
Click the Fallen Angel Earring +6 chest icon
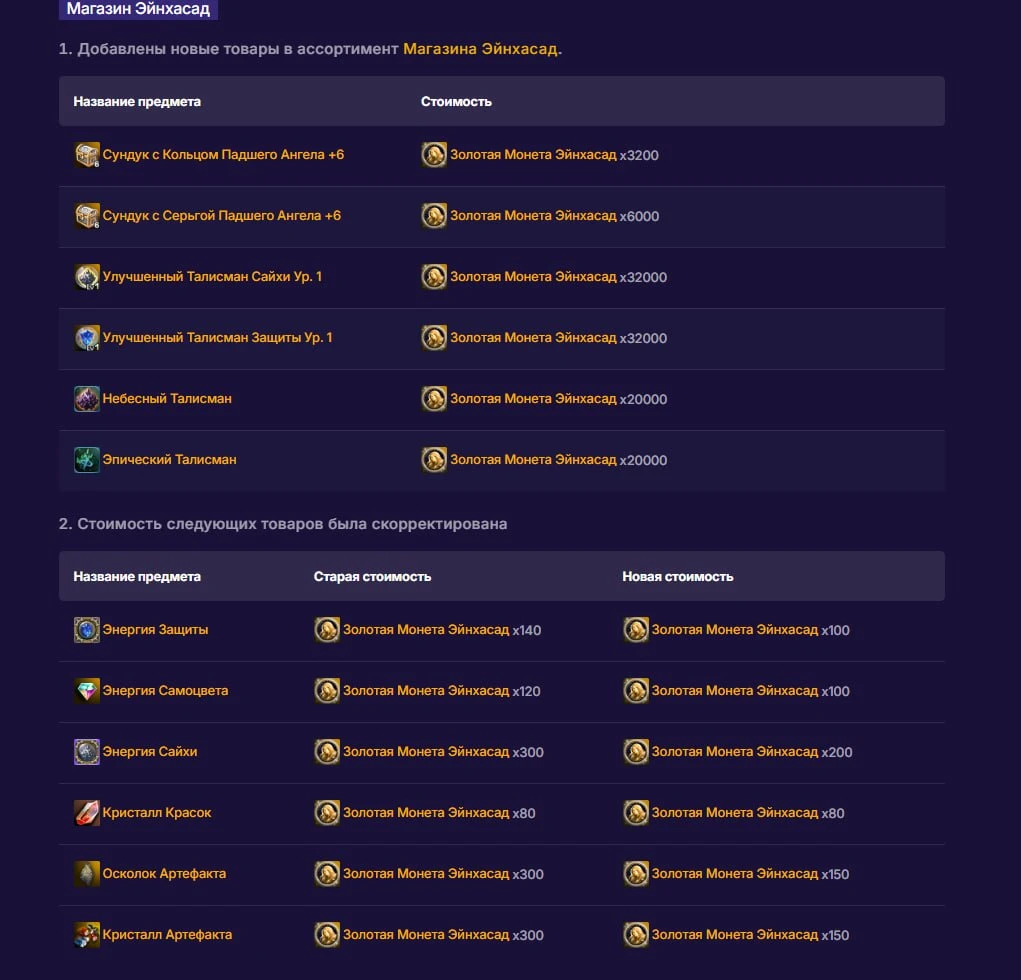87,216
